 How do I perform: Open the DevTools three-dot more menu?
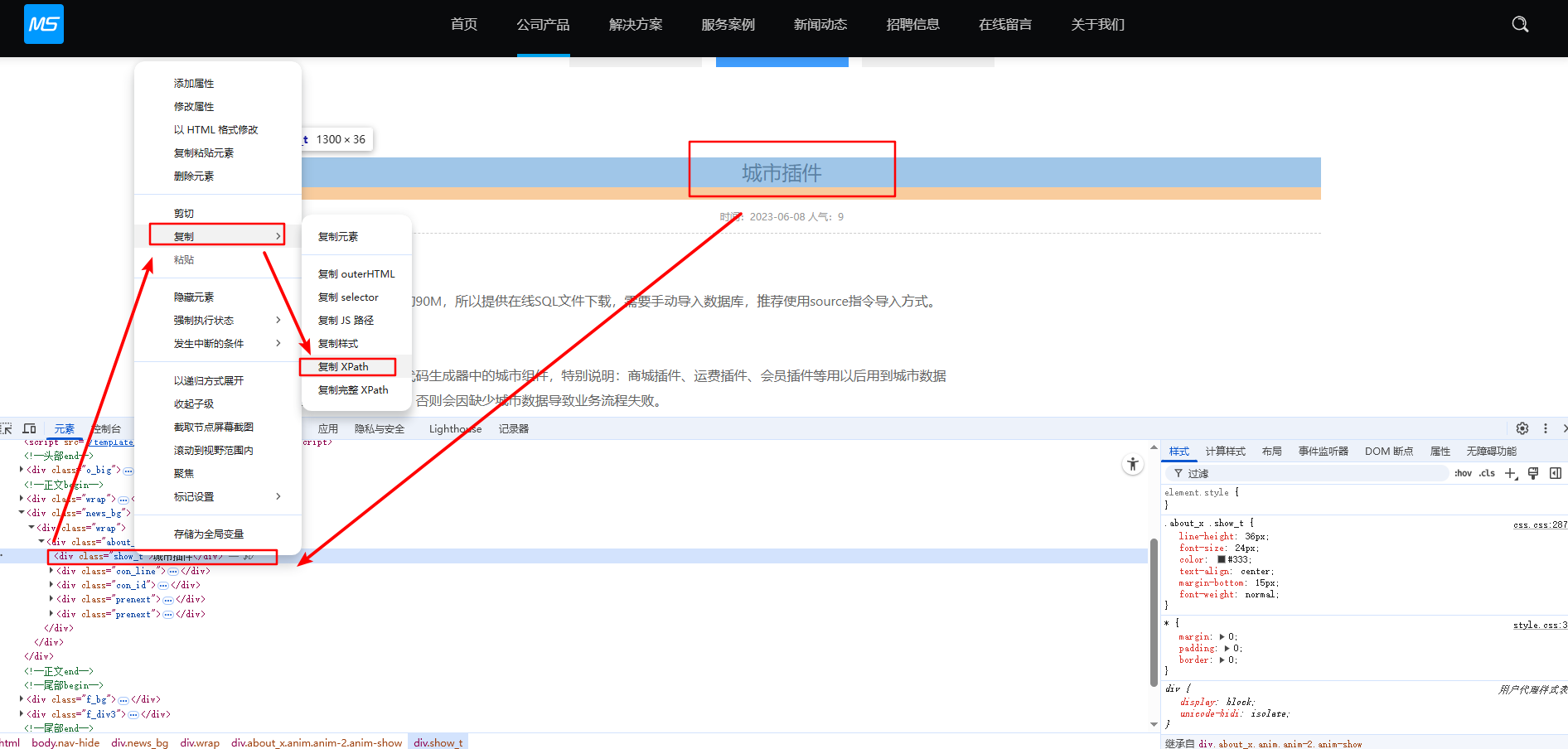click(1545, 428)
